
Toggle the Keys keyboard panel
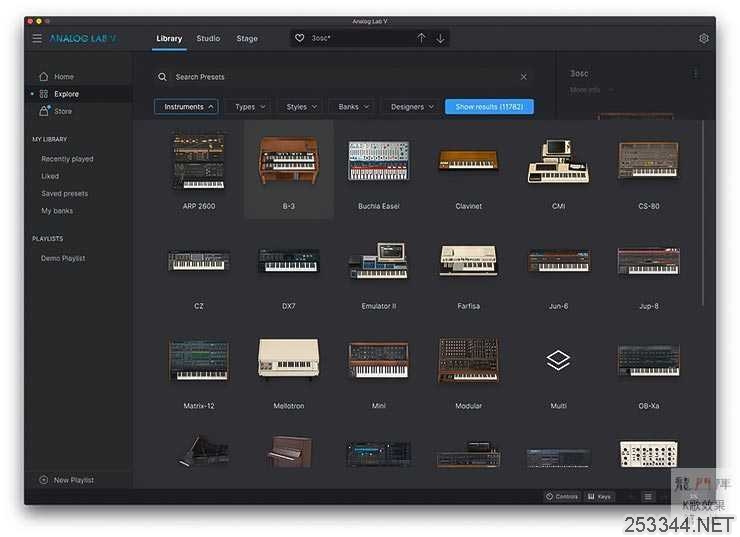pyautogui.click(x=599, y=496)
